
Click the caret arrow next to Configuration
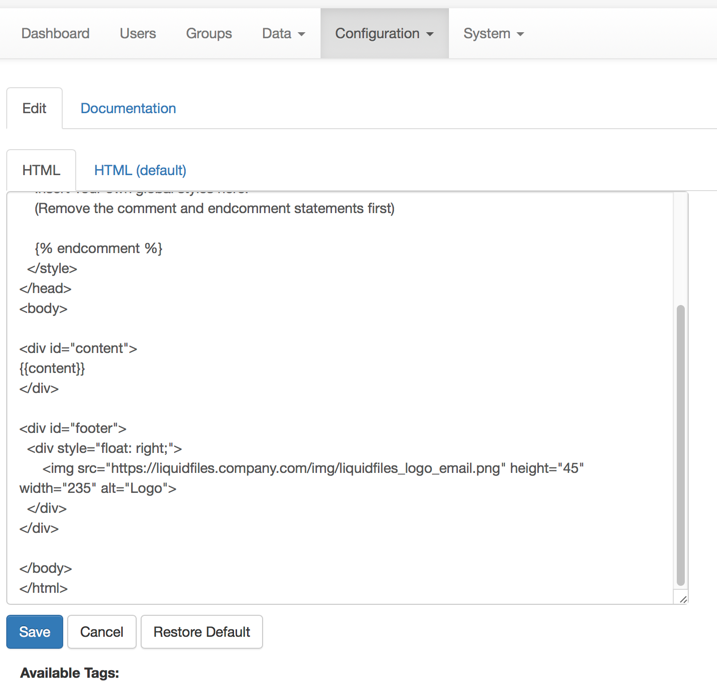click(430, 34)
